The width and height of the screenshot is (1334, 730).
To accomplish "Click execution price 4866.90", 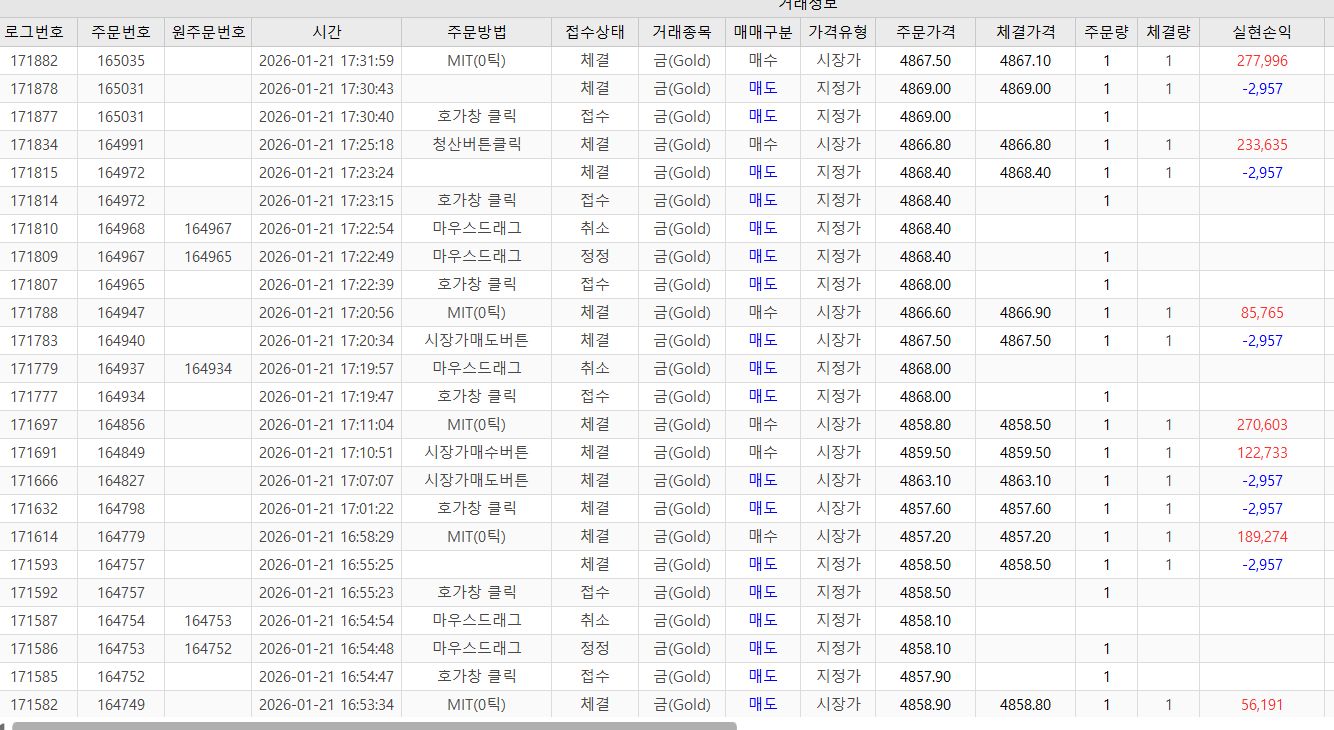I will tap(1025, 313).
